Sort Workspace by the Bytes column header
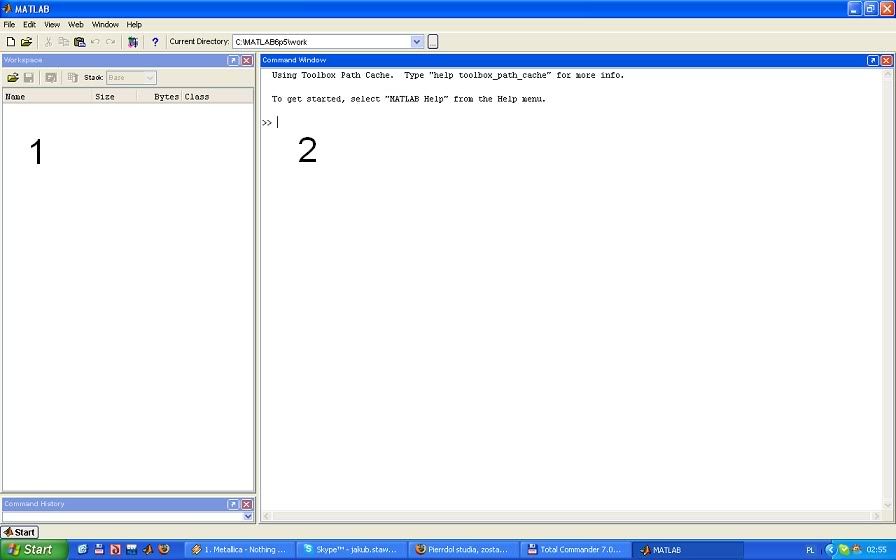Viewport: 896px width, 560px height. pyautogui.click(x=159, y=97)
